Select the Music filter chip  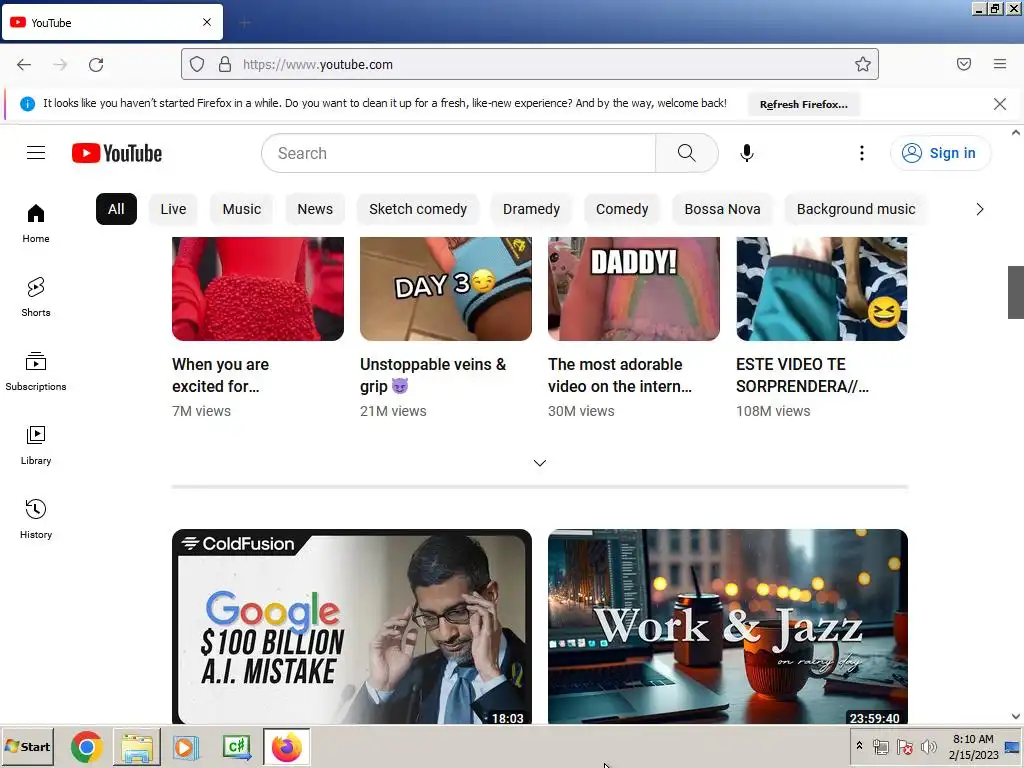(x=242, y=209)
